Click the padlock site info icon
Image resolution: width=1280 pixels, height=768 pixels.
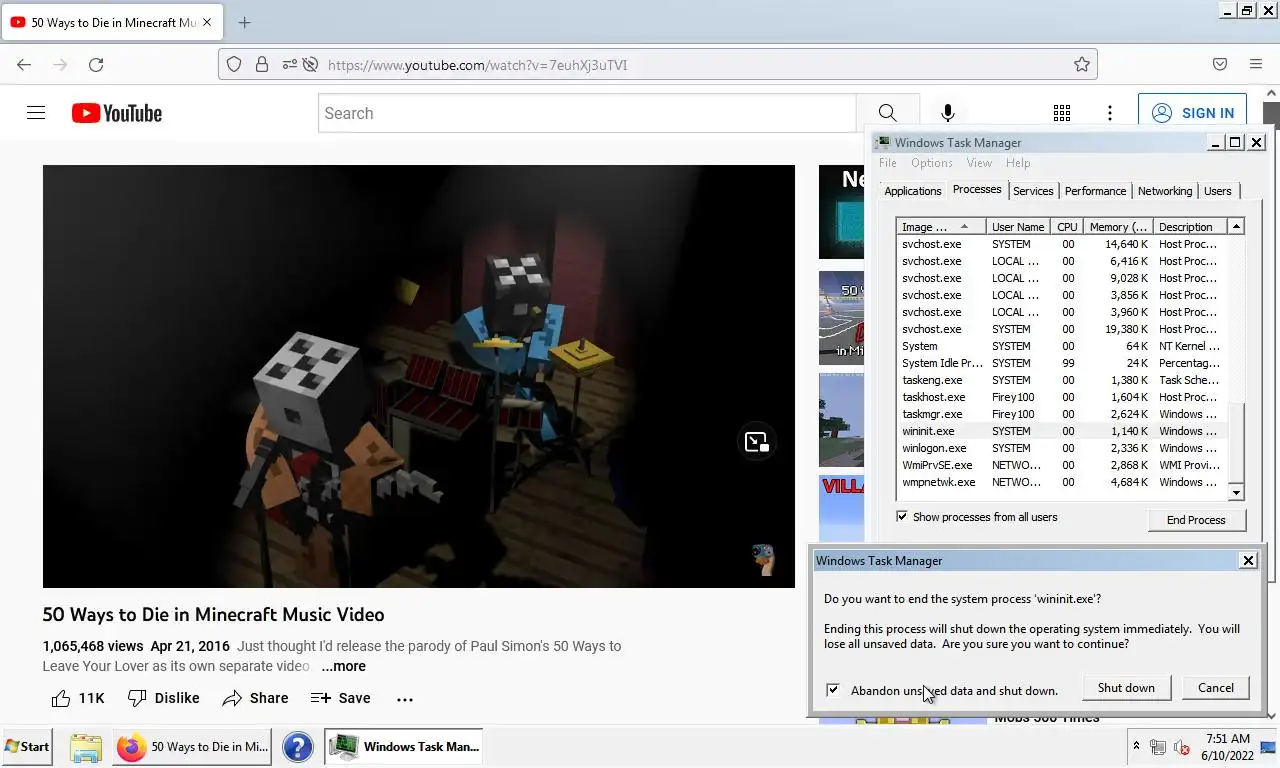262,65
